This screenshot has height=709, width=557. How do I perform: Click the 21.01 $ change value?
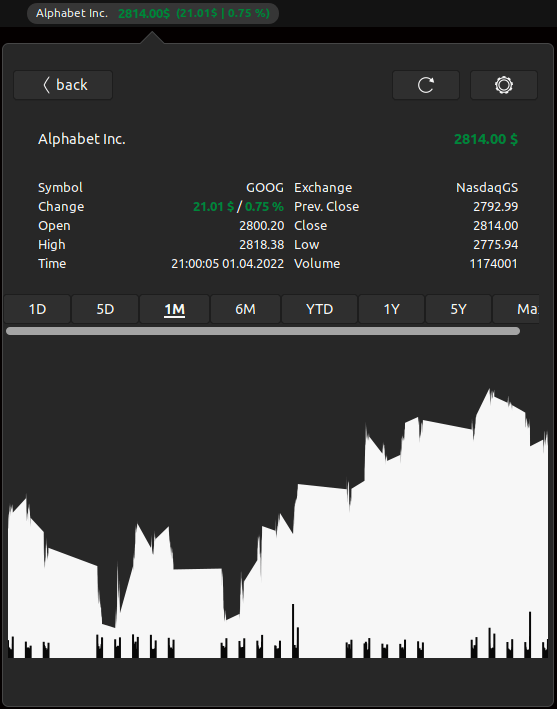(x=213, y=207)
